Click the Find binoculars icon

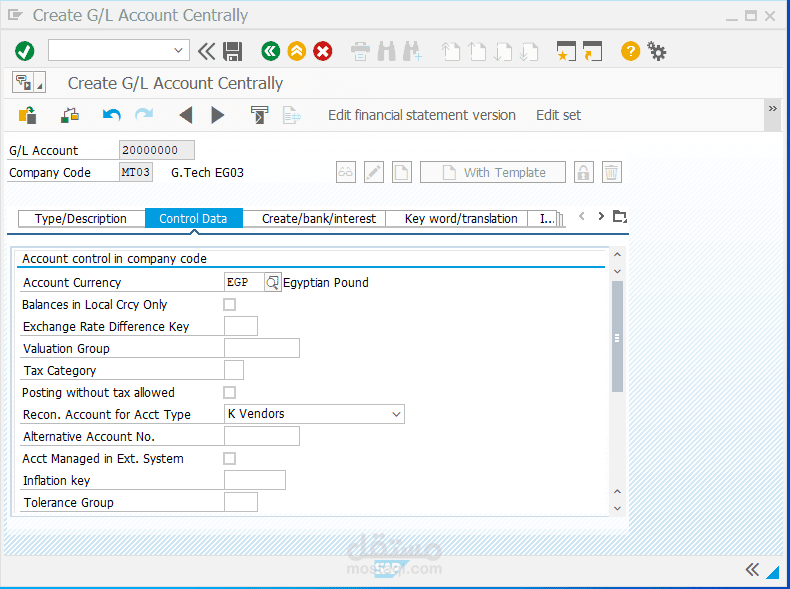tap(386, 51)
